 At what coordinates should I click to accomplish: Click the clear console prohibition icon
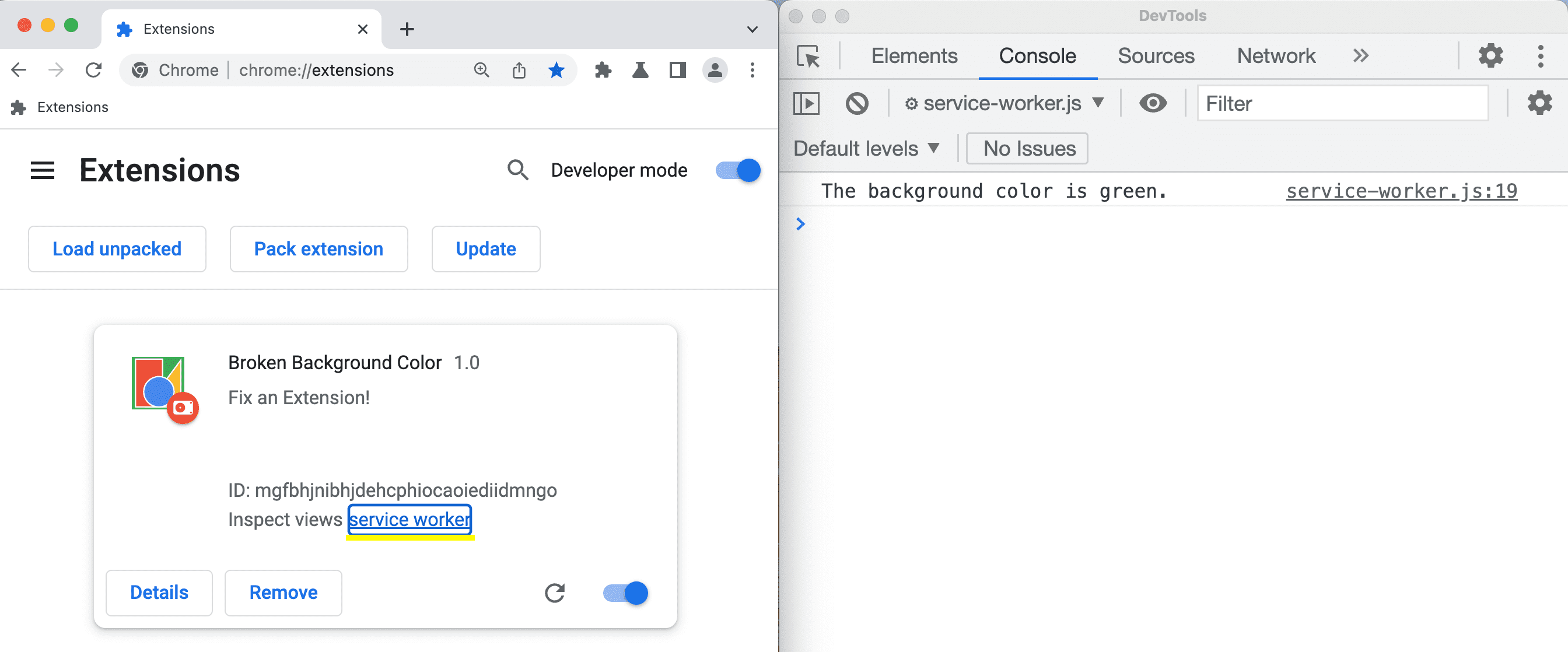[857, 103]
